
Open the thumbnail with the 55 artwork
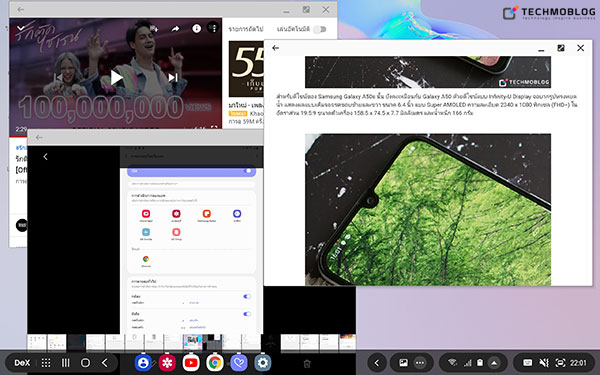click(x=246, y=69)
